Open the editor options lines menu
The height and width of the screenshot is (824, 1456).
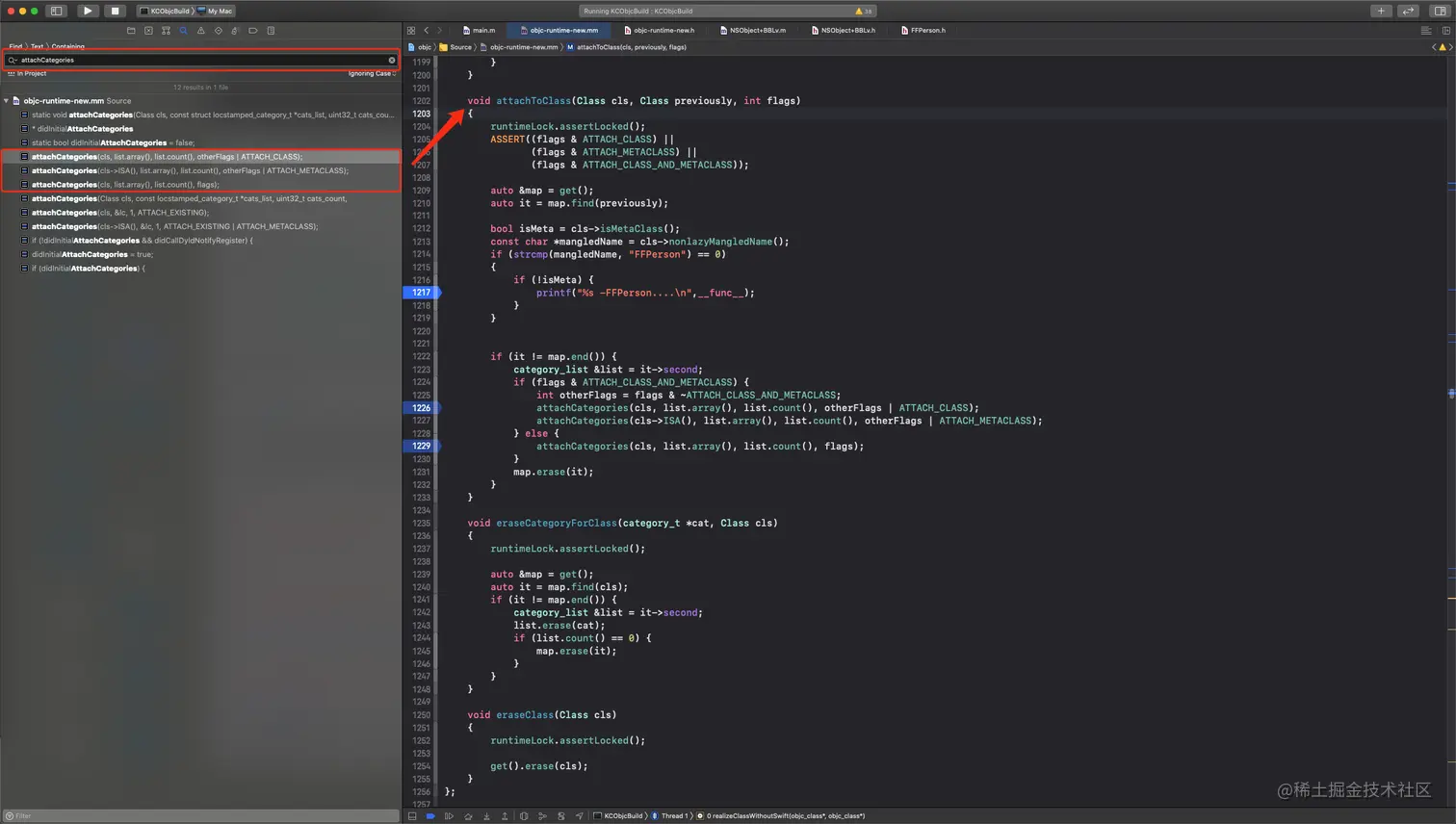pyautogui.click(x=1426, y=31)
